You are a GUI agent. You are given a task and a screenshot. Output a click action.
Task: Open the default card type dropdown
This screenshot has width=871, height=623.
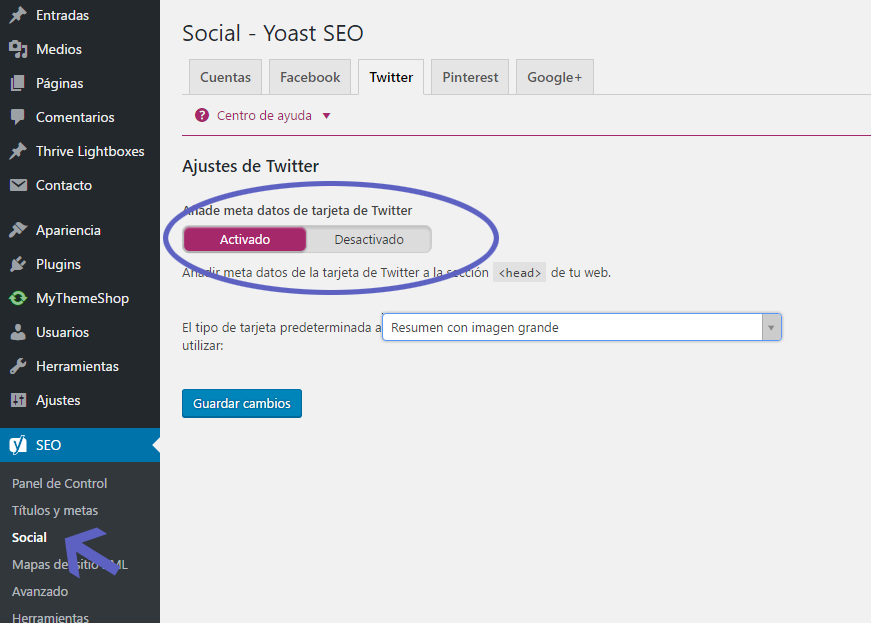[582, 327]
